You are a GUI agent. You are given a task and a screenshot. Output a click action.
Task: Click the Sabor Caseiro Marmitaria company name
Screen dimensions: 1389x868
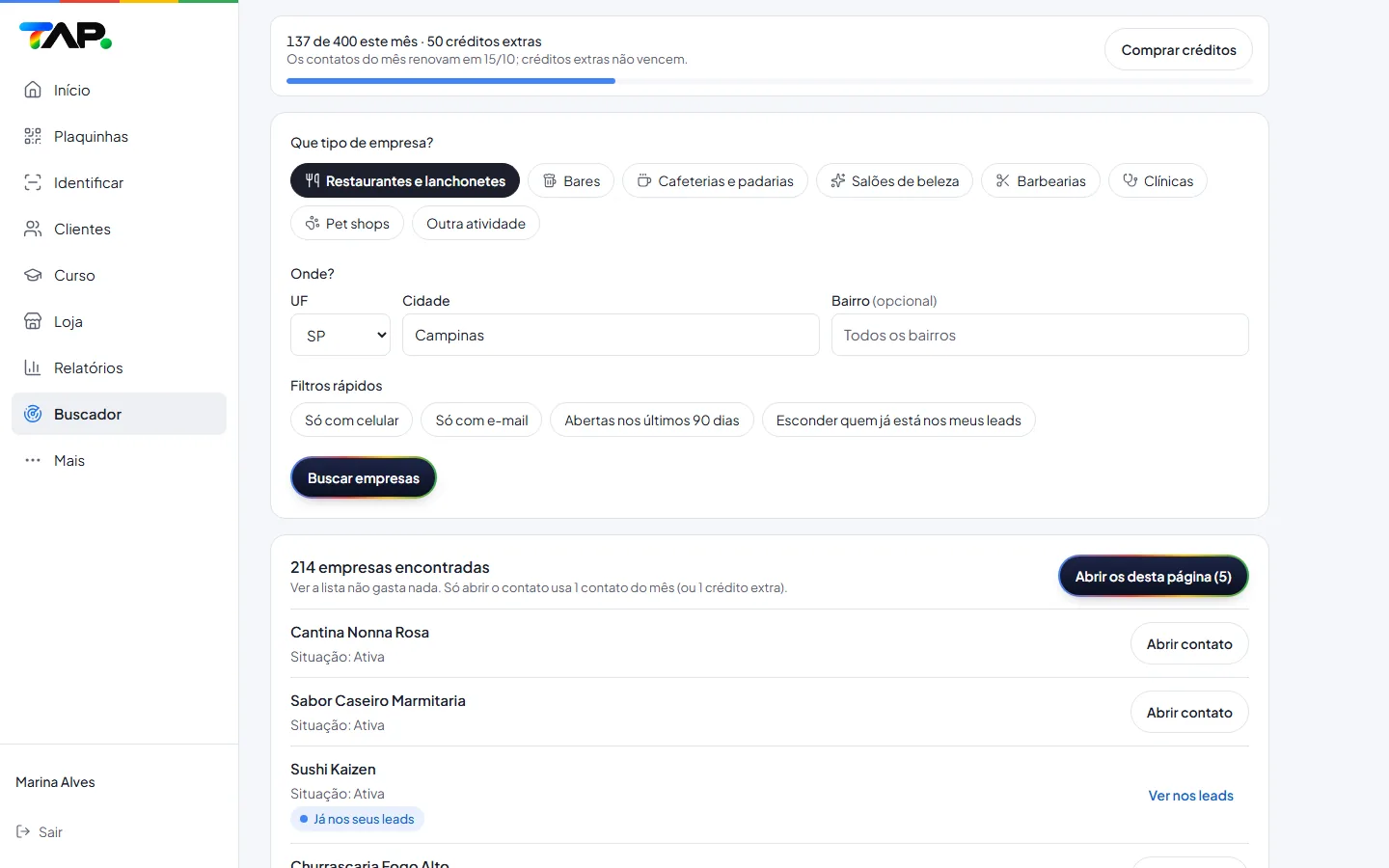click(378, 700)
